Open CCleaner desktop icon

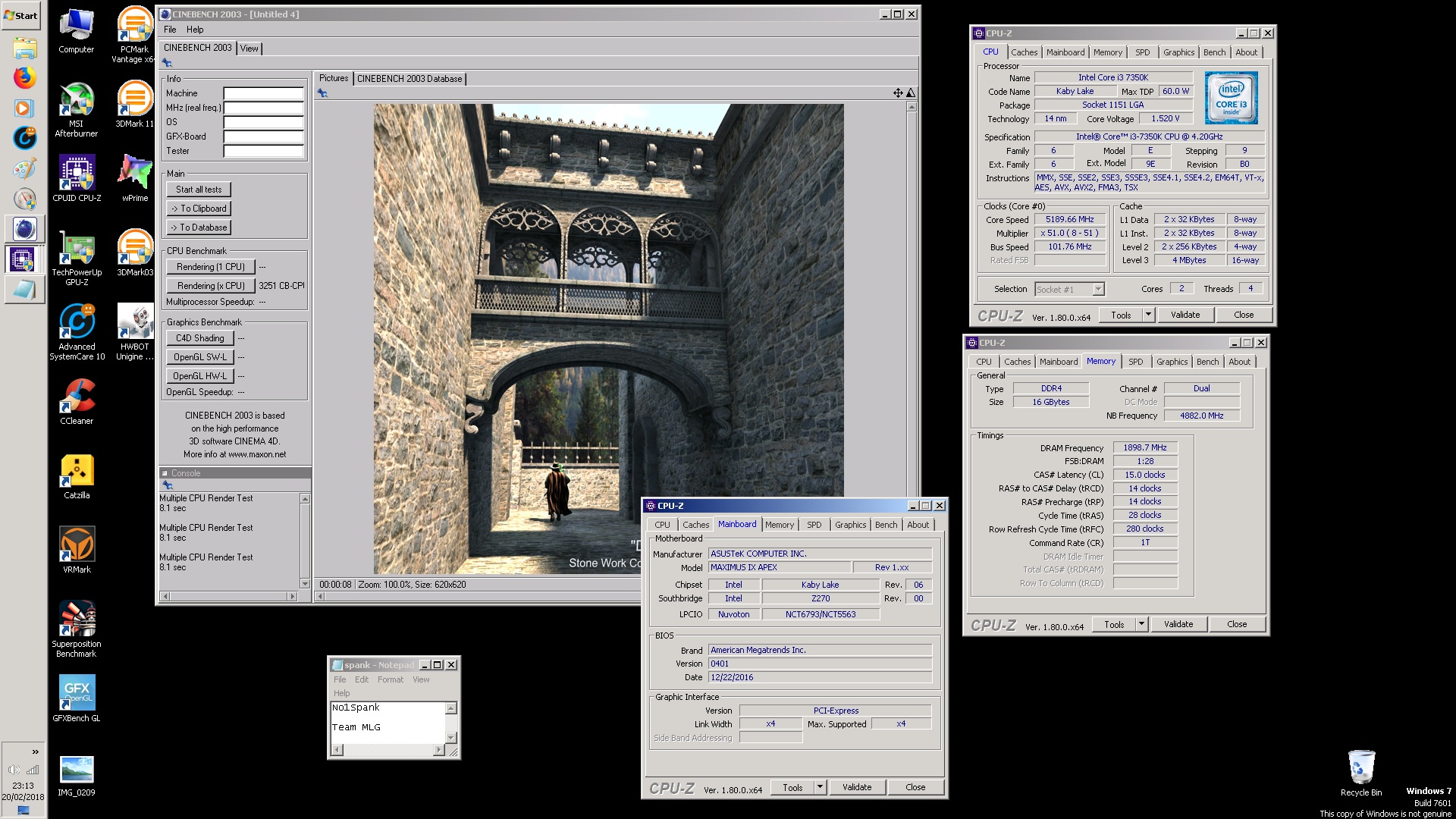77,402
